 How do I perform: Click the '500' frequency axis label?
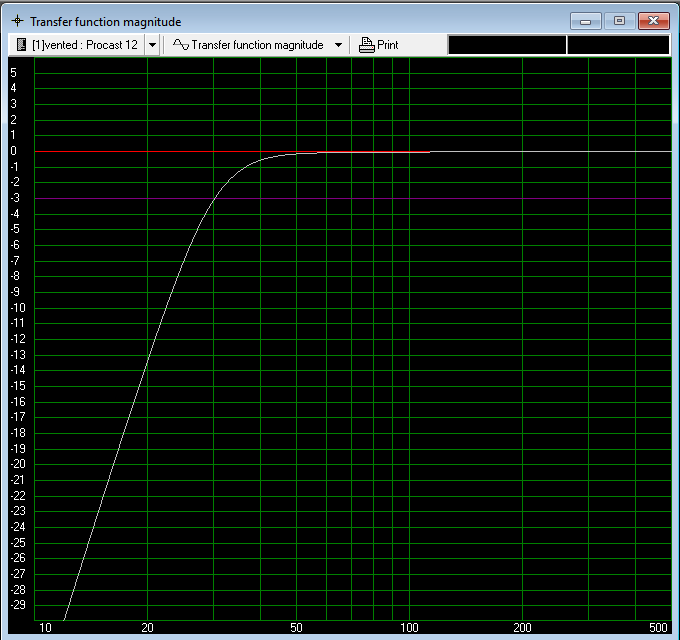[658, 628]
